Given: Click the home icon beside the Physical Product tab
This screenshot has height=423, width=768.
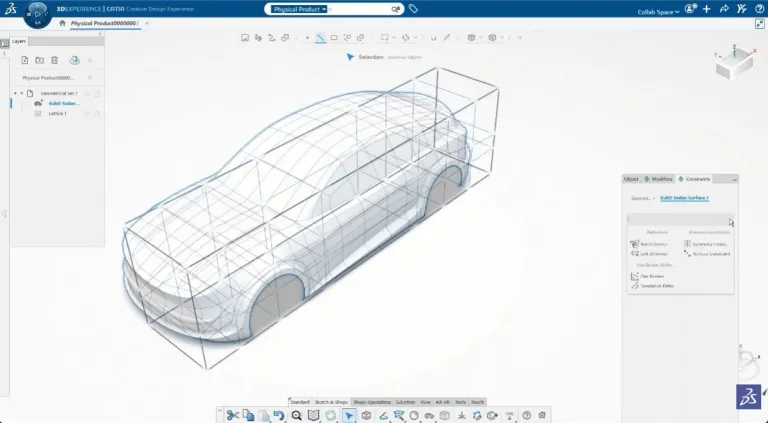Looking at the screenshot, I should [62, 23].
